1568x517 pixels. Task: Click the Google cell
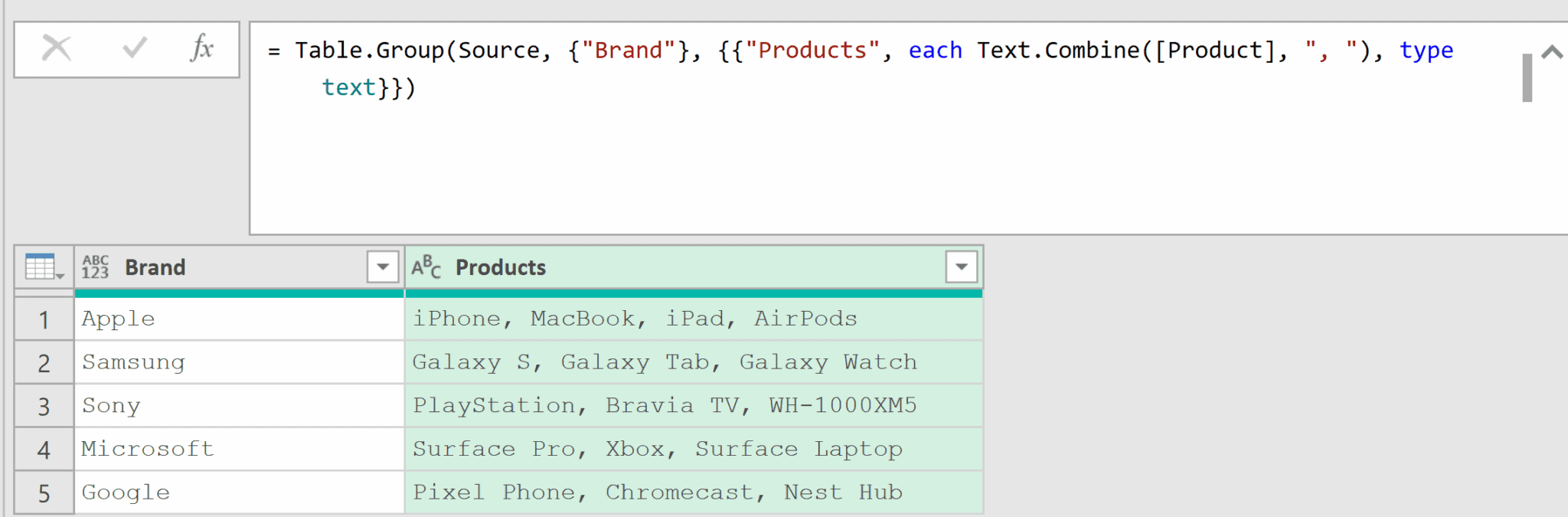(240, 492)
